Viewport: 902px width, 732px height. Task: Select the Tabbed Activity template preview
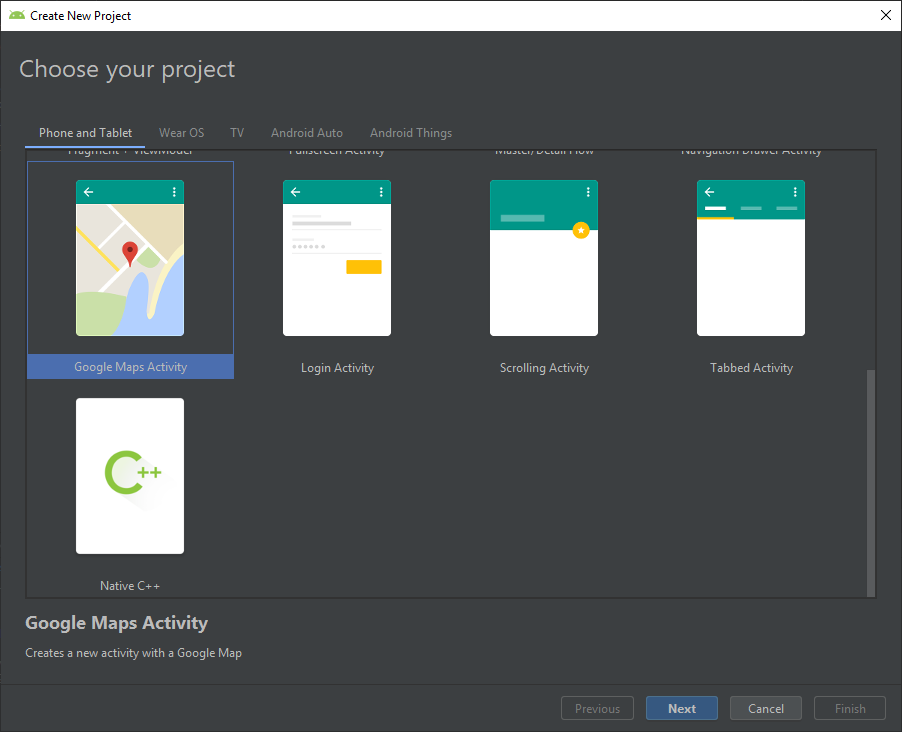point(751,258)
